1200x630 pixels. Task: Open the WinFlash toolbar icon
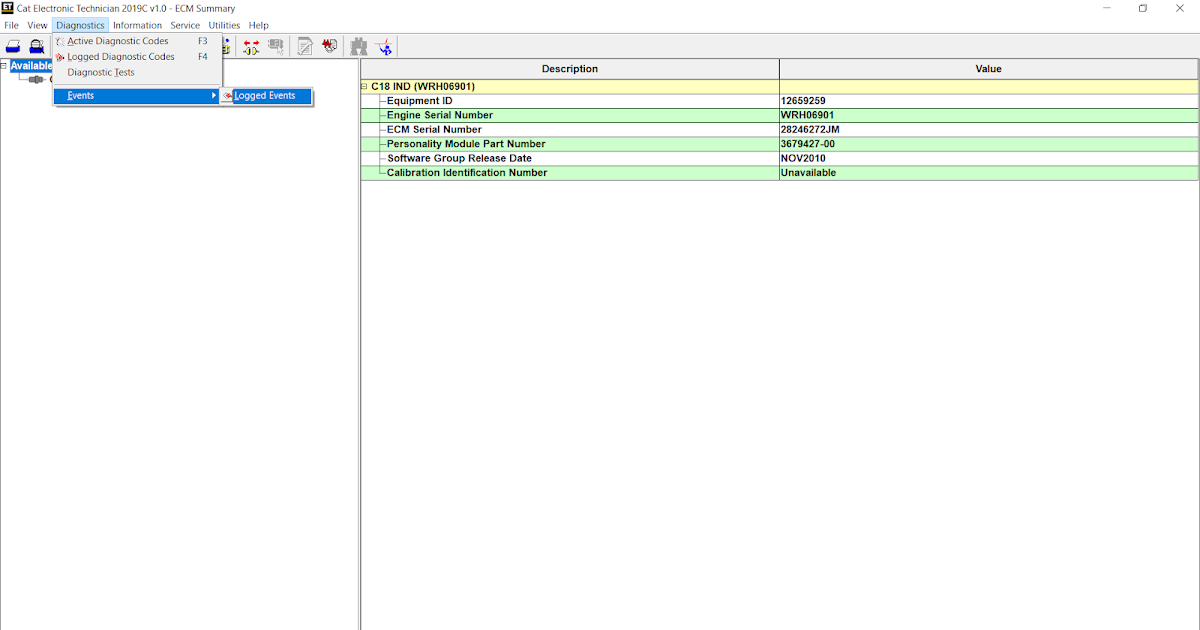pos(329,46)
